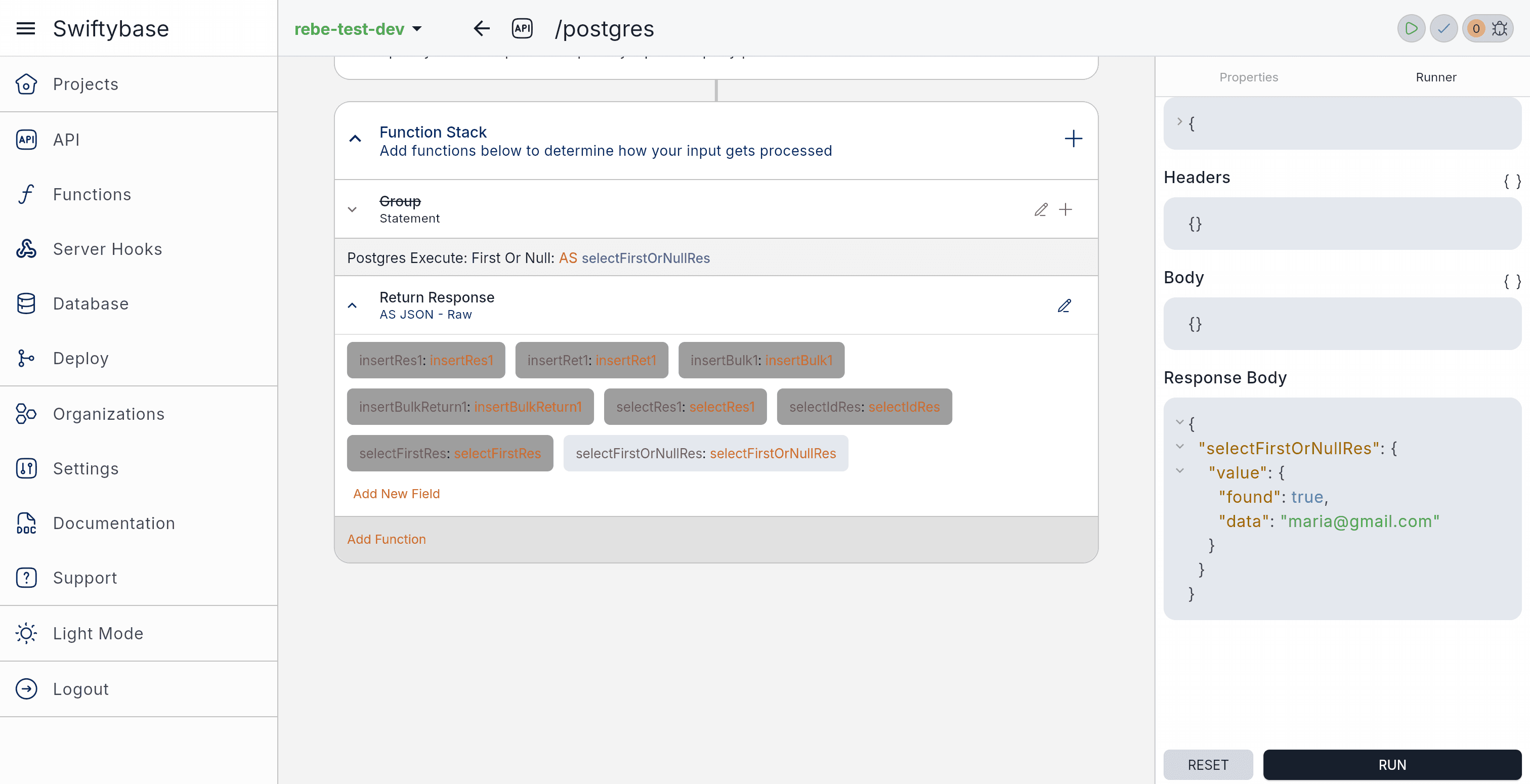1530x784 pixels.
Task: Collapse the Return Response section
Action: (x=352, y=306)
